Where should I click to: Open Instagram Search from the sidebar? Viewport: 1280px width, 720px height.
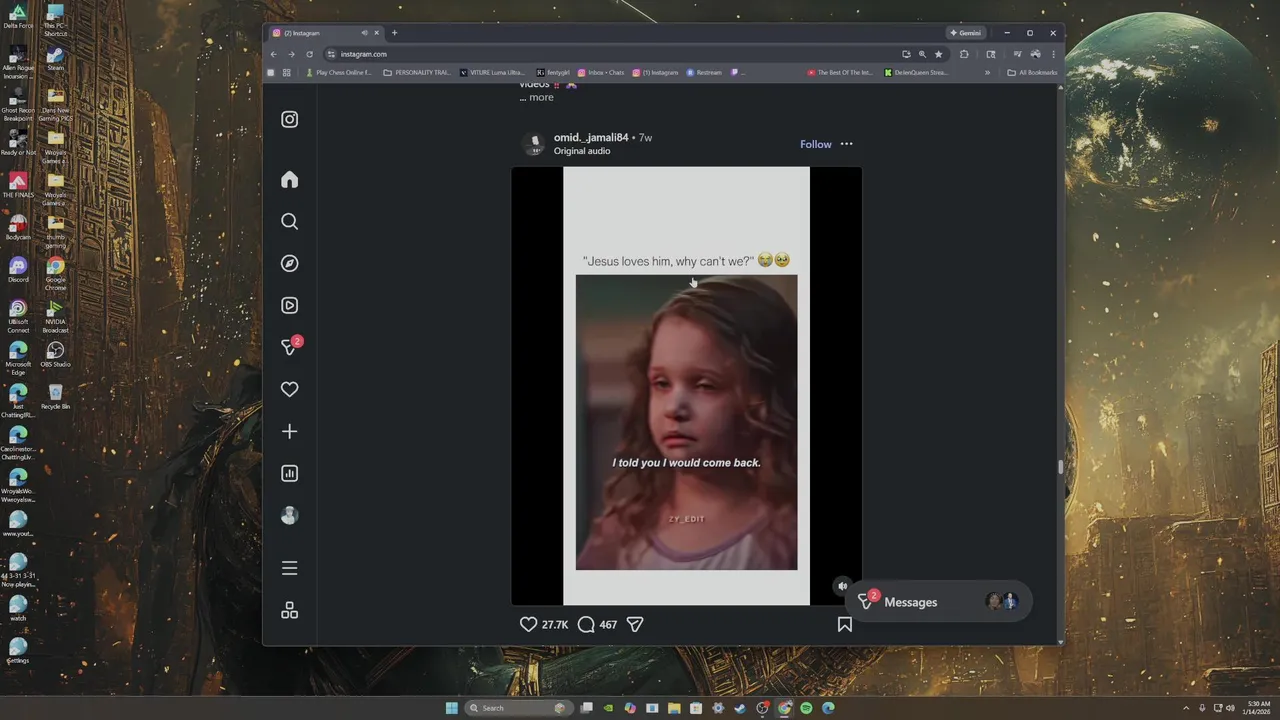tap(289, 221)
